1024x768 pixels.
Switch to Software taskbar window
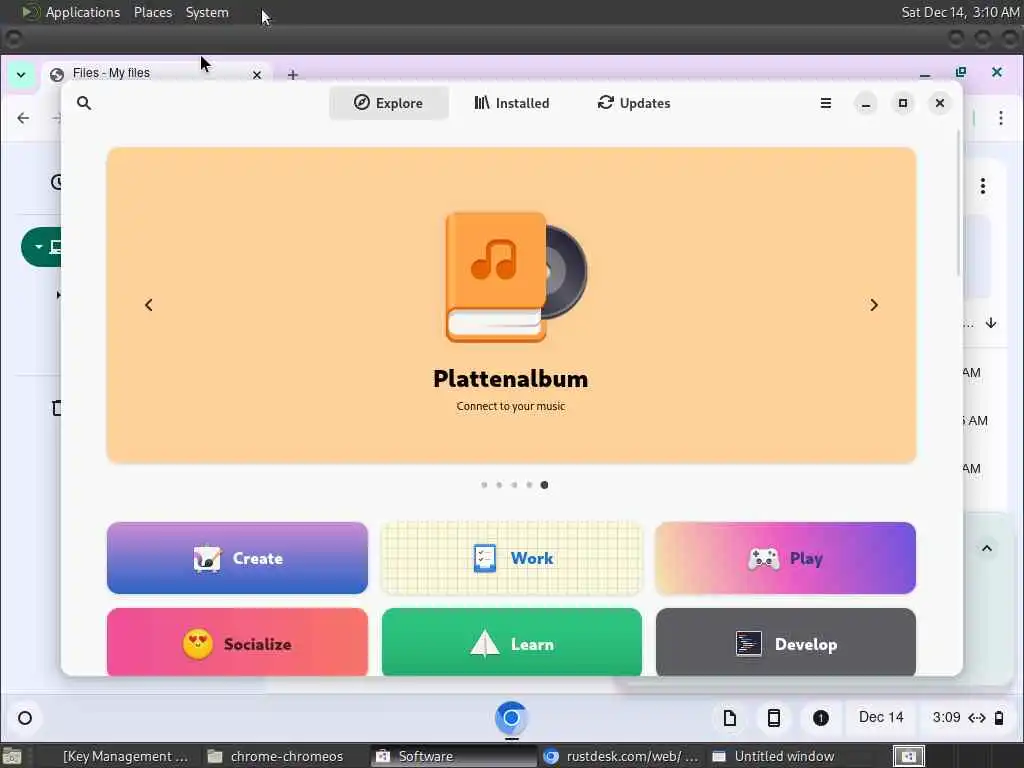pos(452,756)
